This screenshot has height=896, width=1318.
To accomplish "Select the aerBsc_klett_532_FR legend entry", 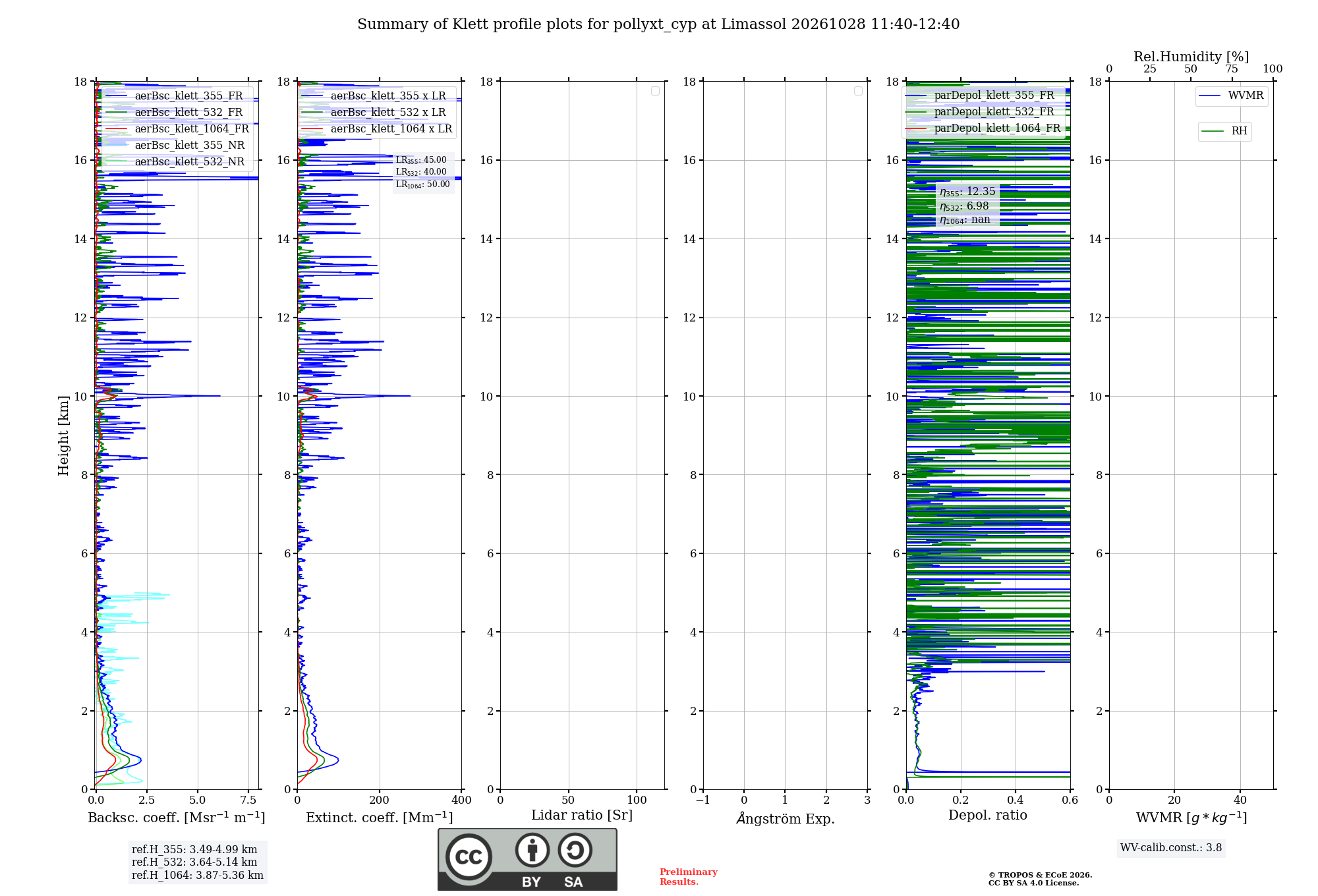I will (x=174, y=113).
